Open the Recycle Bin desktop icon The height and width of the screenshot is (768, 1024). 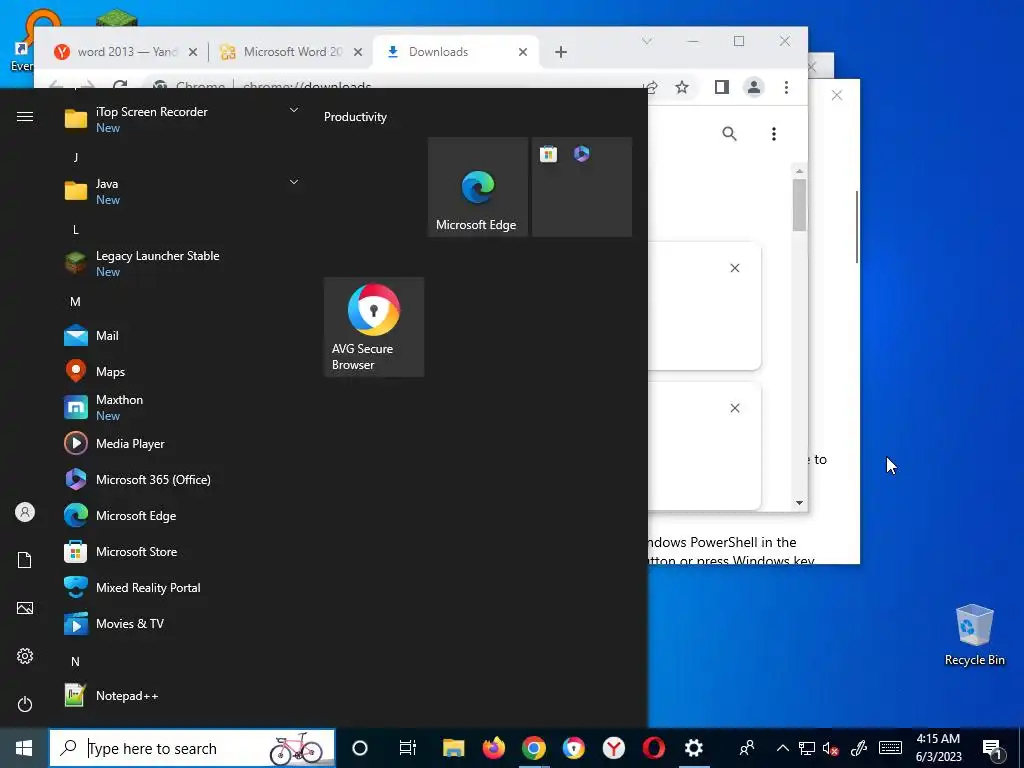(974, 635)
